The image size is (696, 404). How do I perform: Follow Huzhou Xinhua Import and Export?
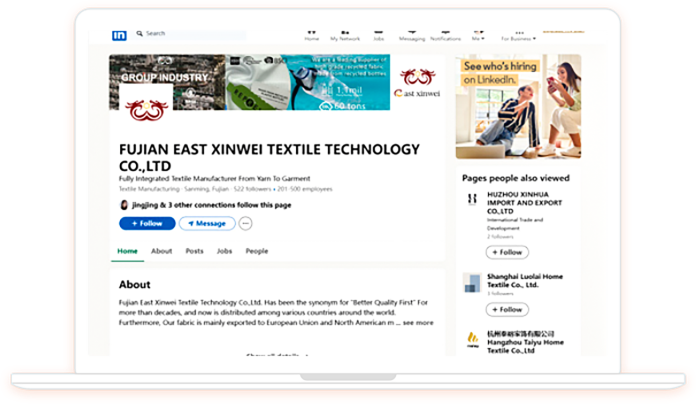tap(508, 253)
